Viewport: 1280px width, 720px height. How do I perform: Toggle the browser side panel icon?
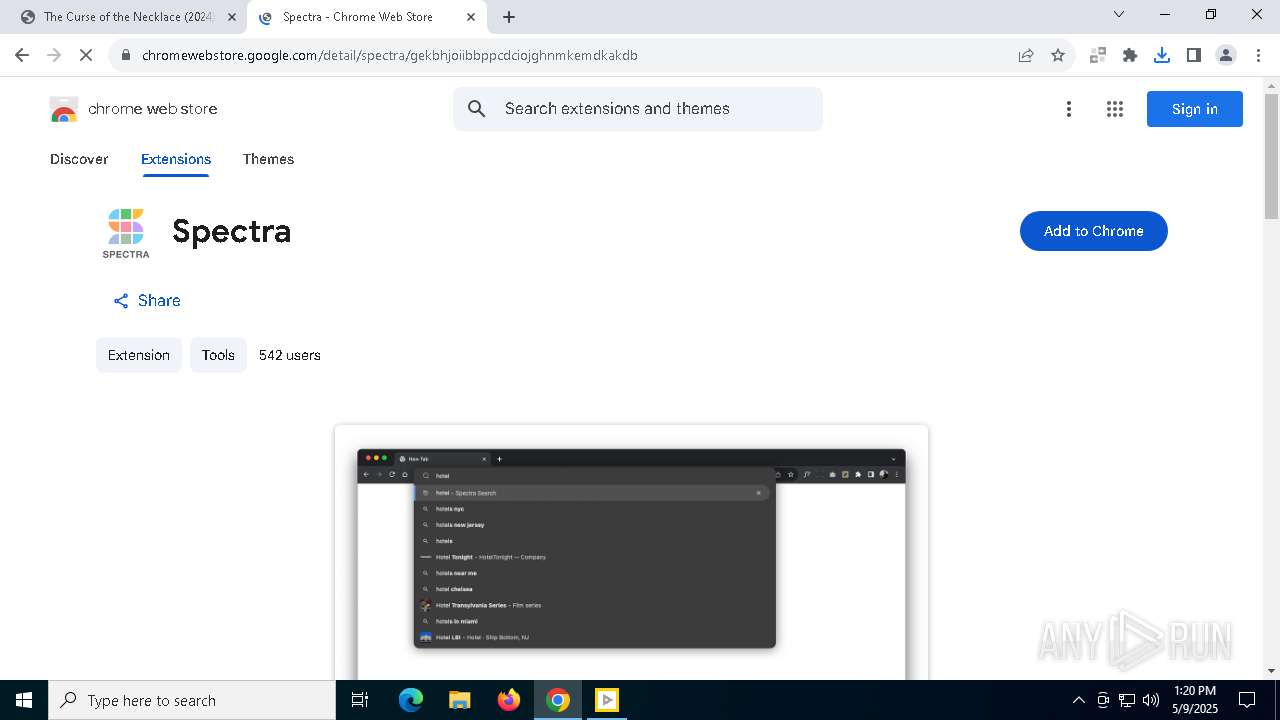1194,55
